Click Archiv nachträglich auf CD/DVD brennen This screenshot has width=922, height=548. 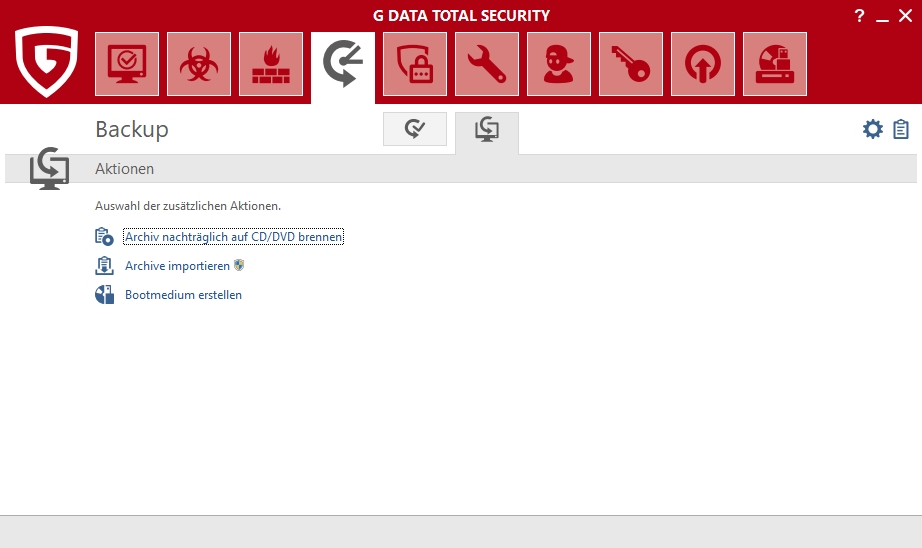pyautogui.click(x=233, y=236)
